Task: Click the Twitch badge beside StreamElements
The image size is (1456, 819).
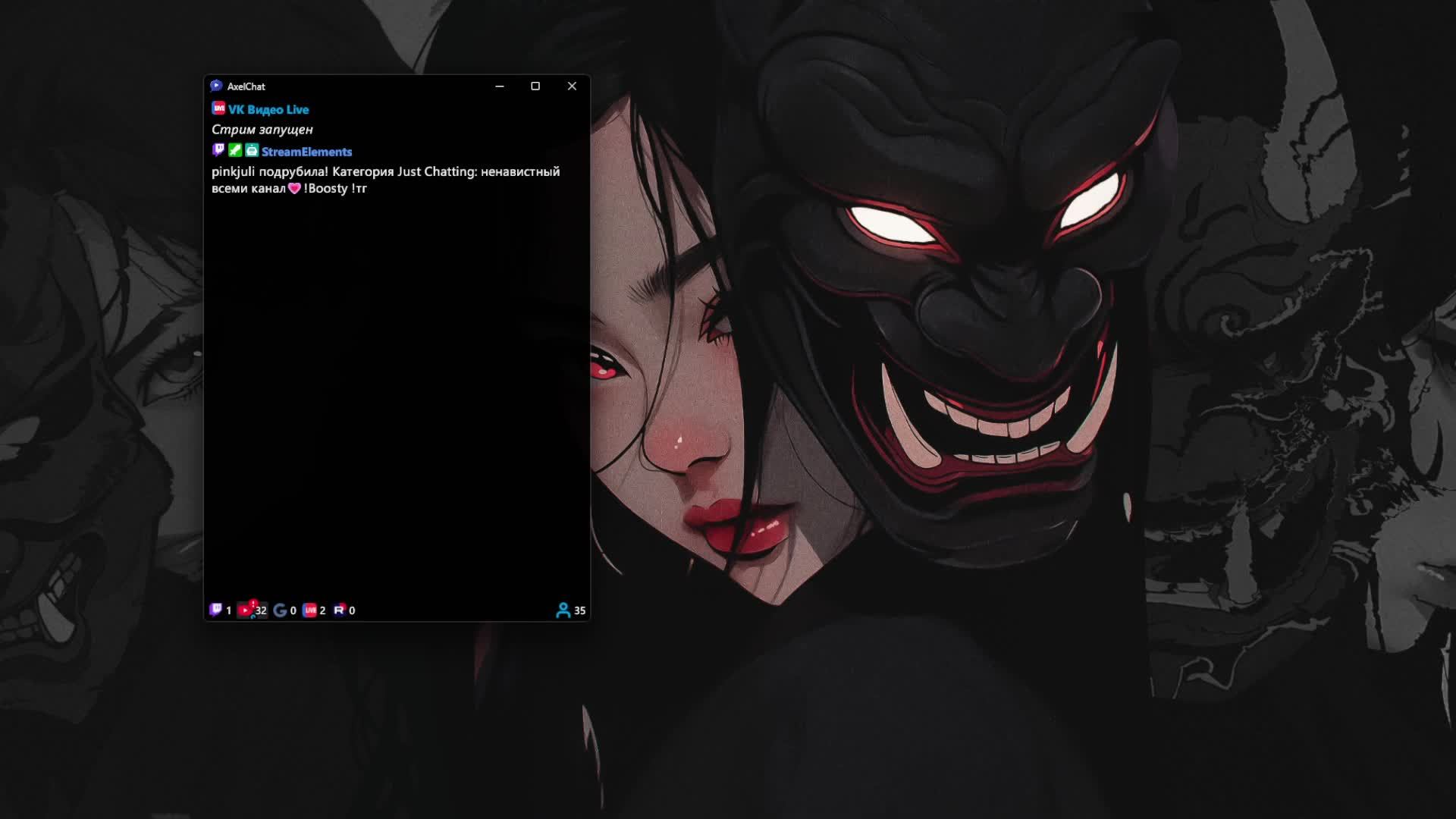Action: (218, 150)
